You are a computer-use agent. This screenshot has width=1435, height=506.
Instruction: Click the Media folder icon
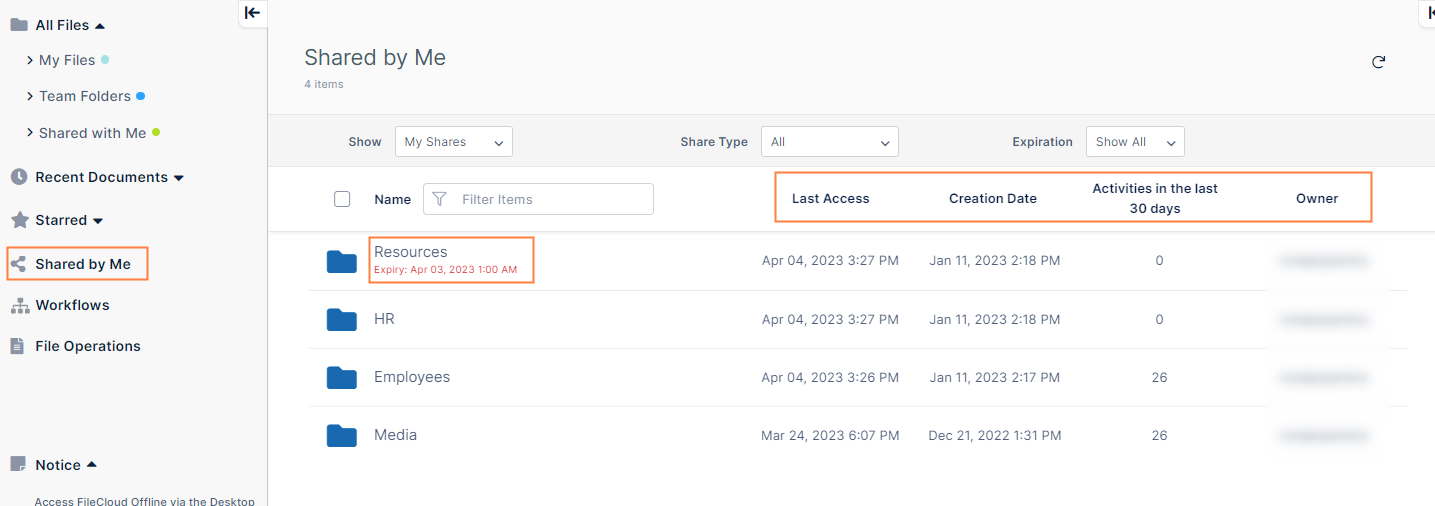click(341, 436)
